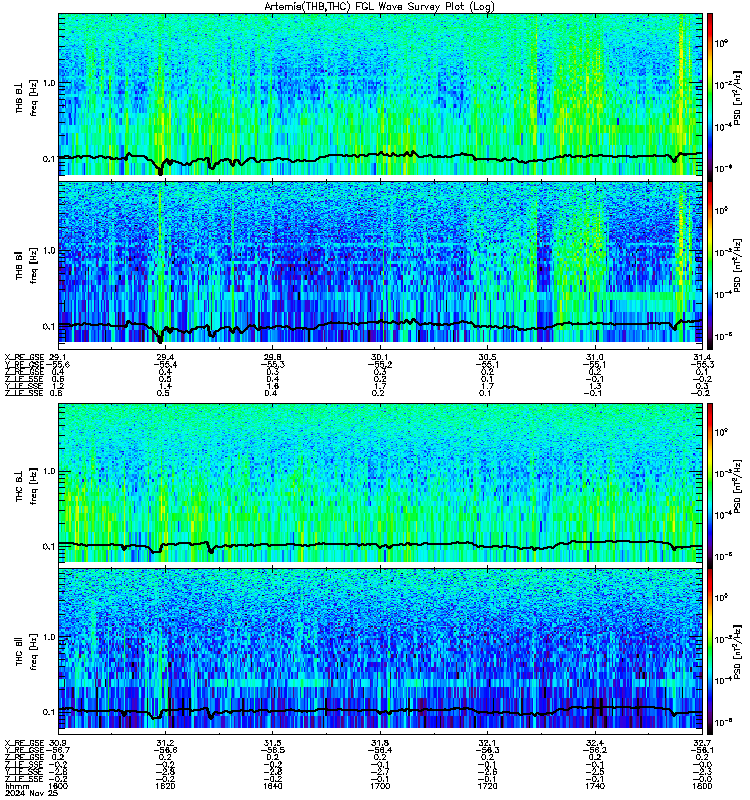The image size is (750, 800).
Task: Select the THB B-perpendicular spectrogram panel
Action: [380, 94]
